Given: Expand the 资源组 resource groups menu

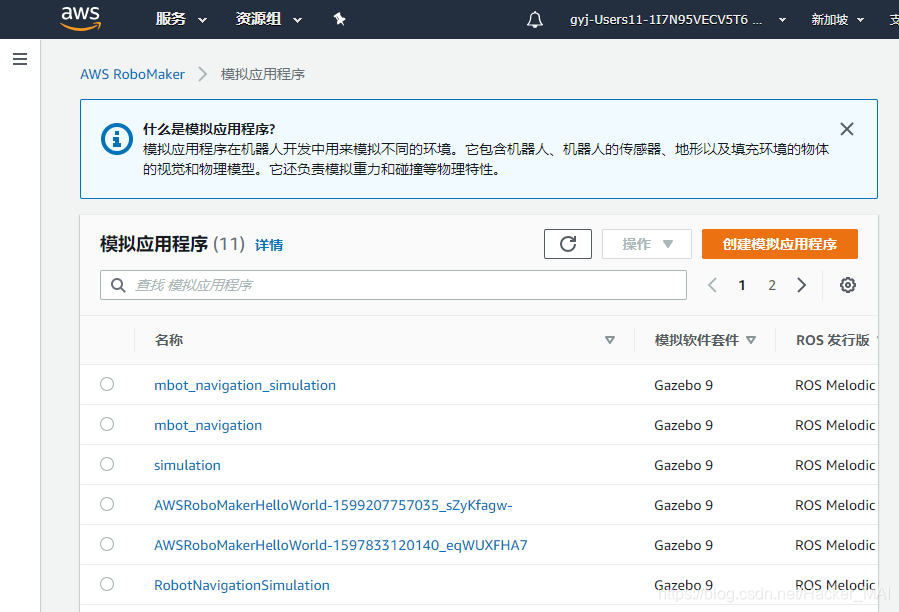Looking at the screenshot, I should 268,20.
